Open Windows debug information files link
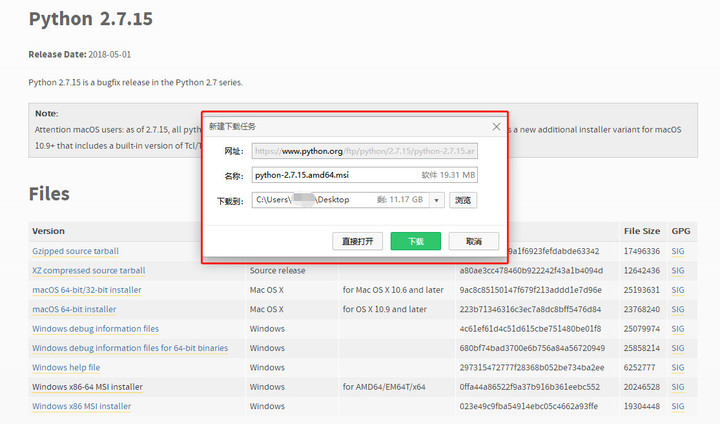 (96, 329)
